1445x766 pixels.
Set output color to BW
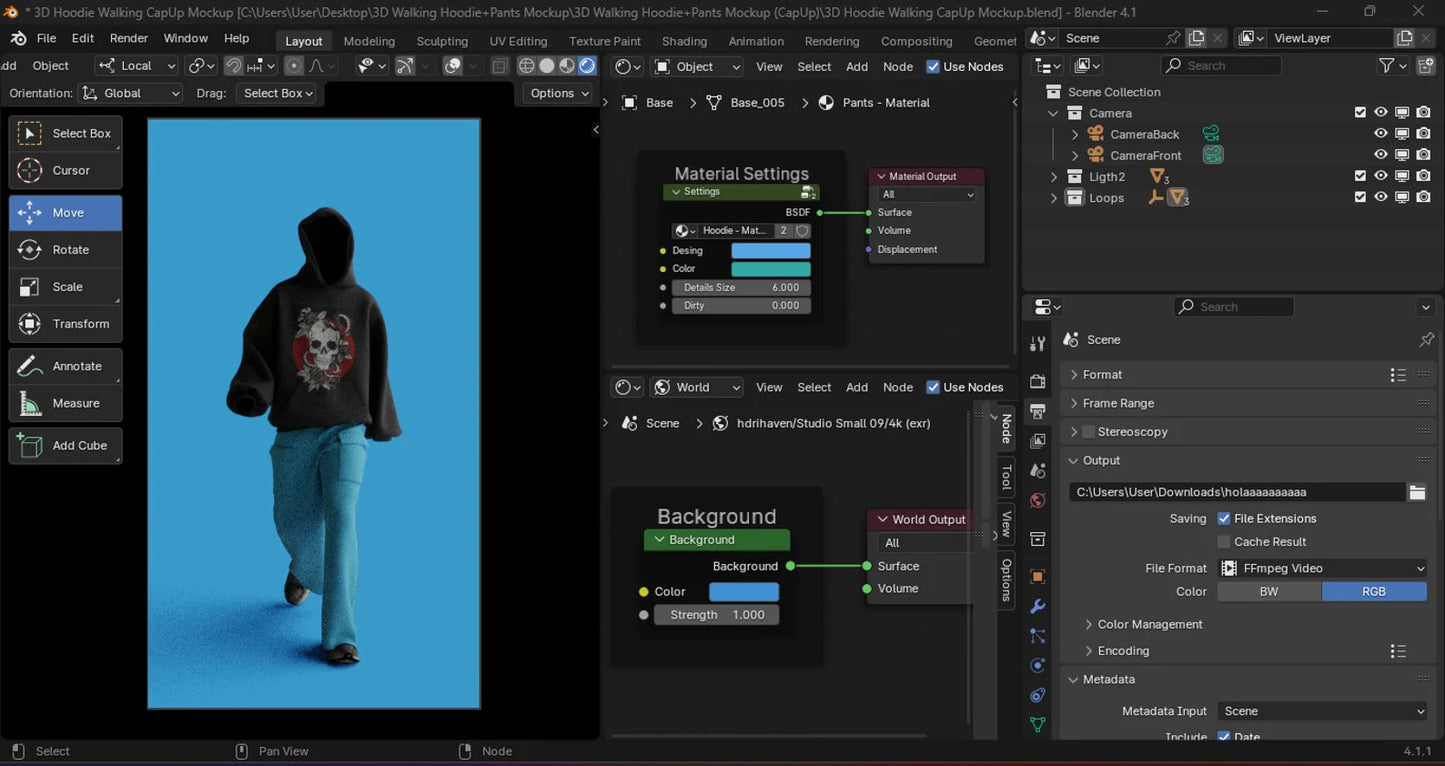point(1268,592)
